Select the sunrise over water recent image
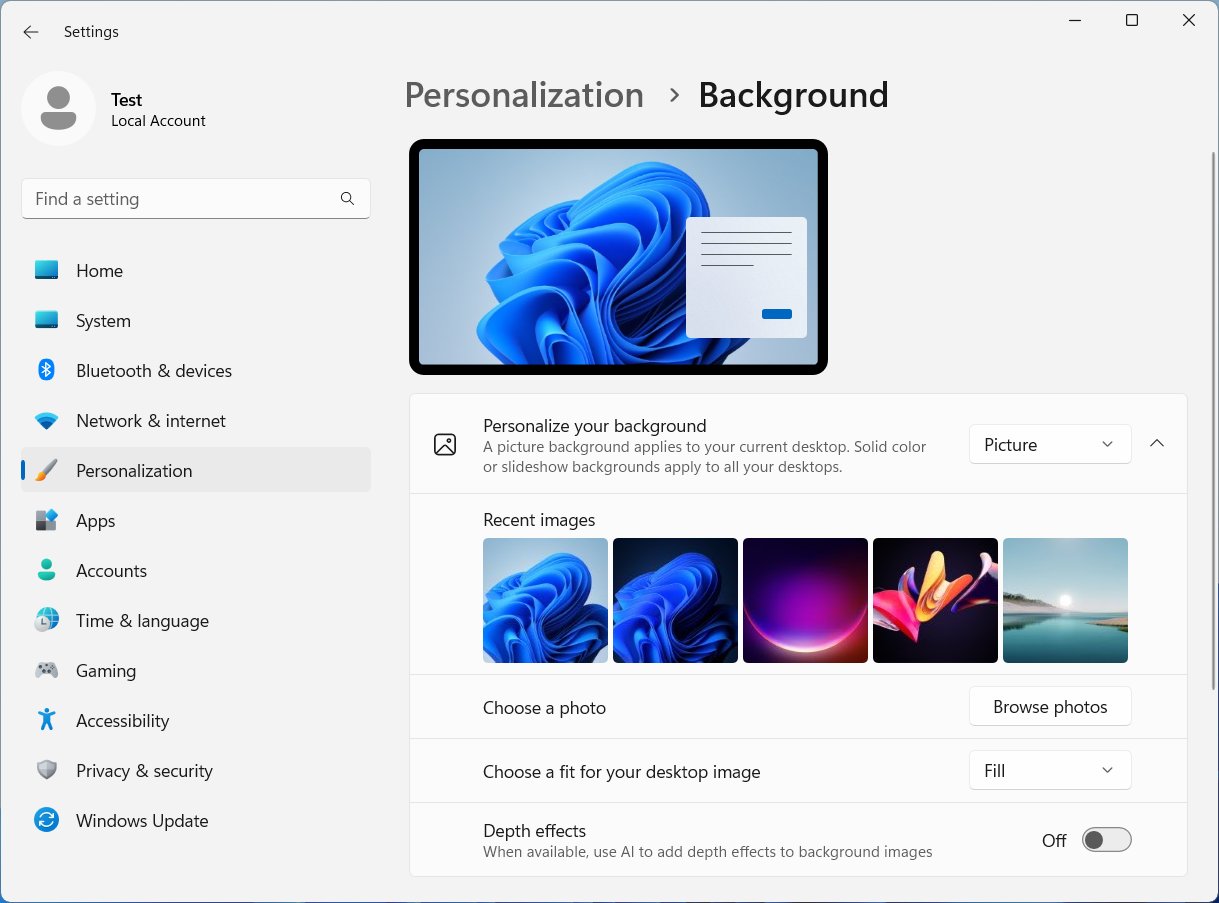The height and width of the screenshot is (903, 1219). [1064, 600]
